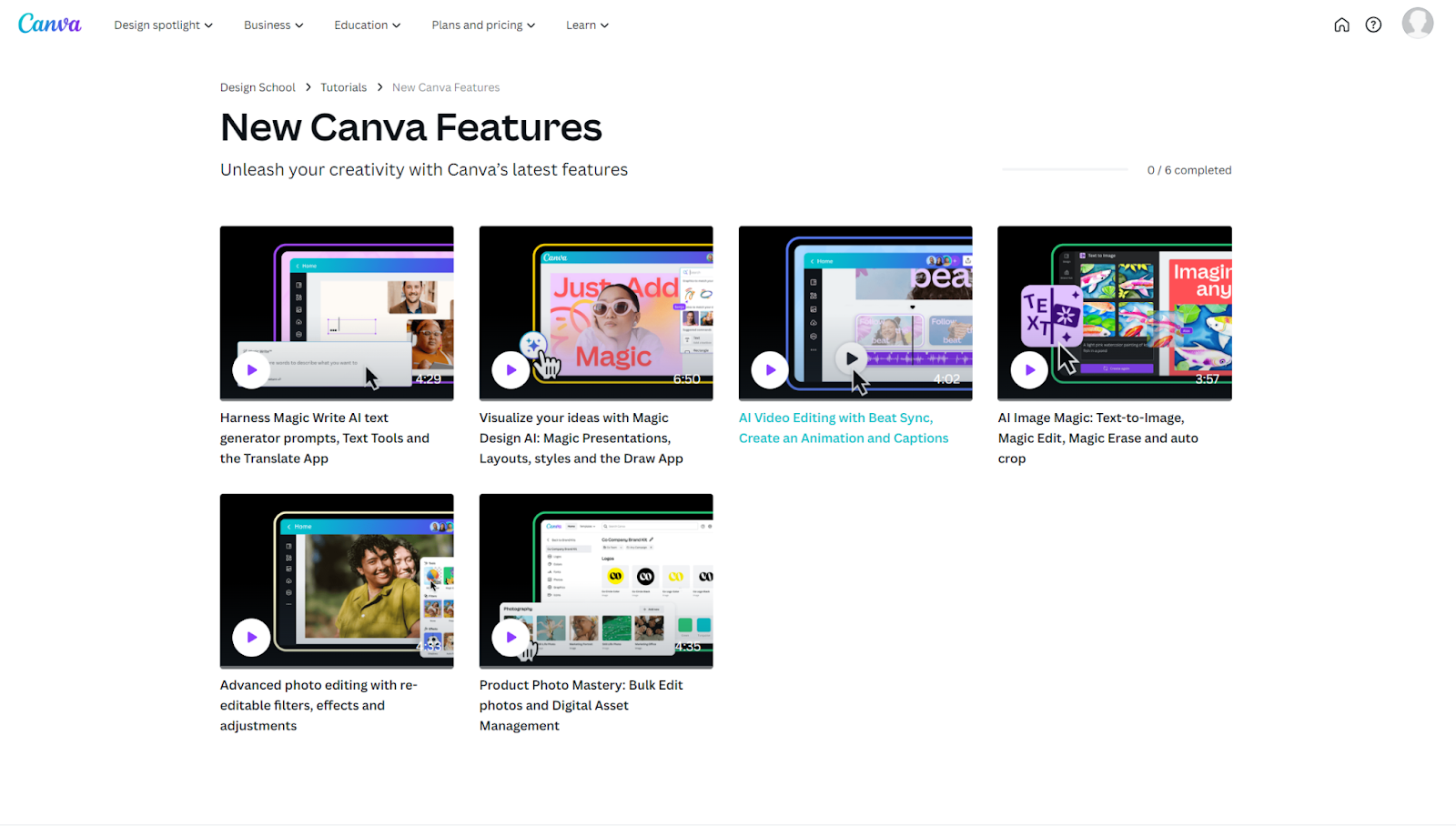Click the Canva logo
The height and width of the screenshot is (826, 1456).
coord(50,24)
